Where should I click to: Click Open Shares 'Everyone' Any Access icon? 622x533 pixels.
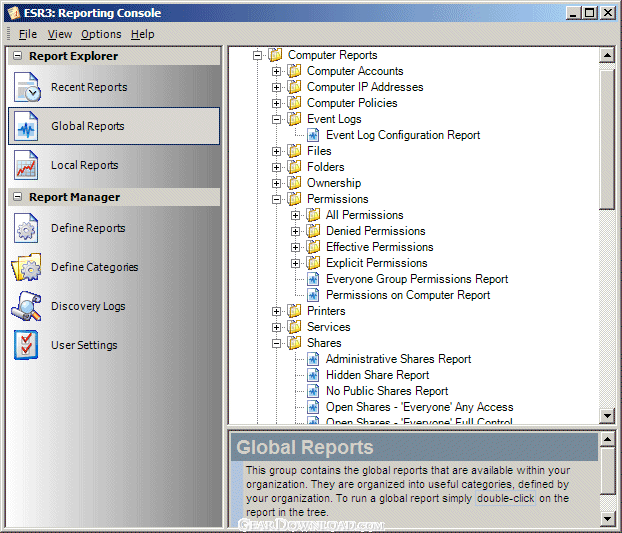(x=313, y=407)
